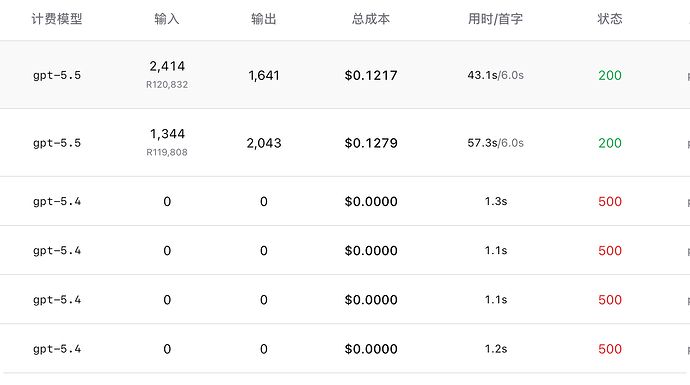Click the 状态 column header
Screen dimensions: 690x385
coord(610,19)
